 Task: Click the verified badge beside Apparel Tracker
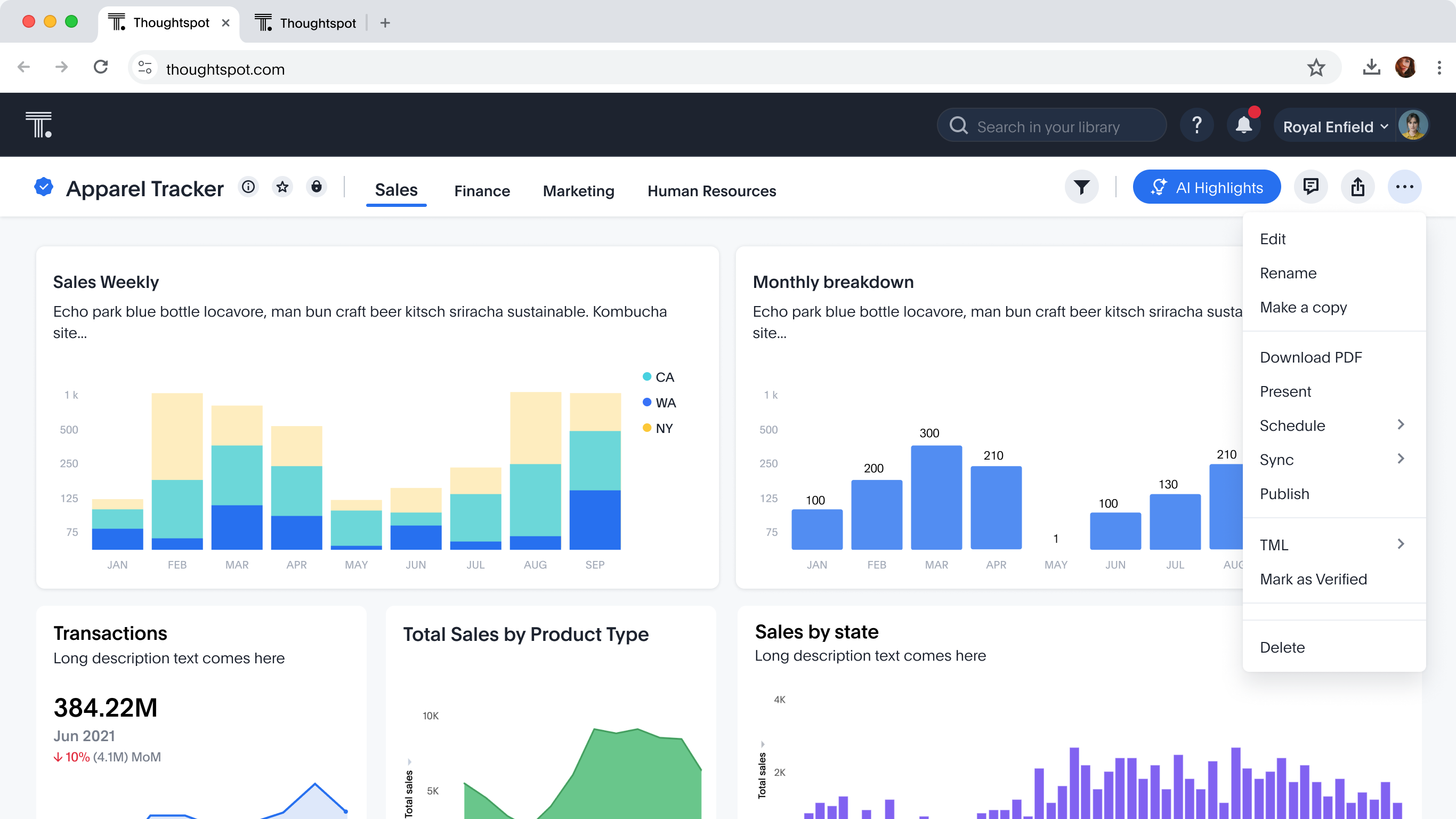coord(44,187)
